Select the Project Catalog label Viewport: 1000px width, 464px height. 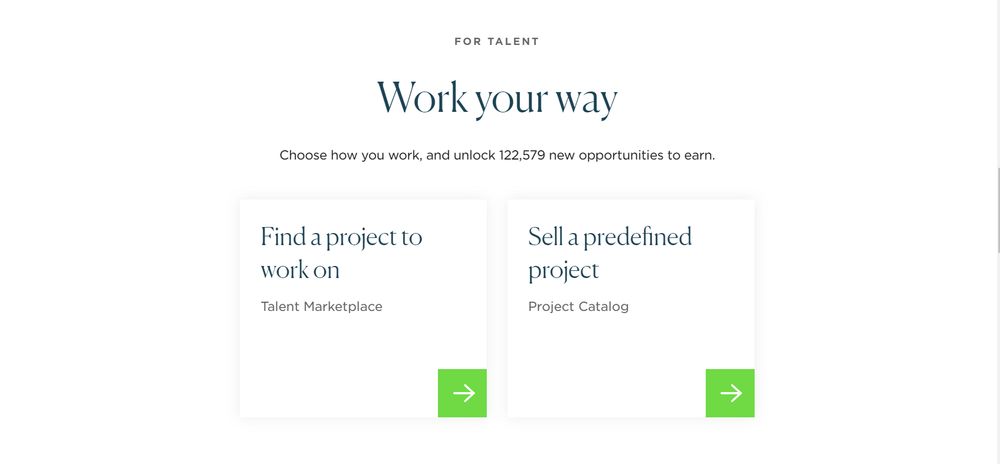pyautogui.click(x=578, y=307)
